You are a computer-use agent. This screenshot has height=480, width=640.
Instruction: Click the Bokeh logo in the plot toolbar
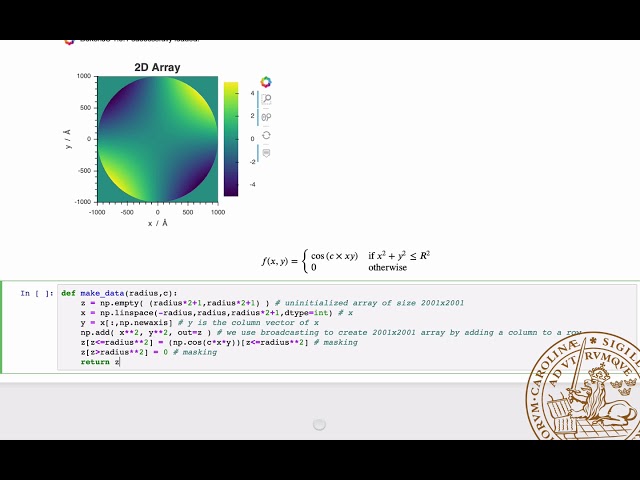tap(266, 82)
